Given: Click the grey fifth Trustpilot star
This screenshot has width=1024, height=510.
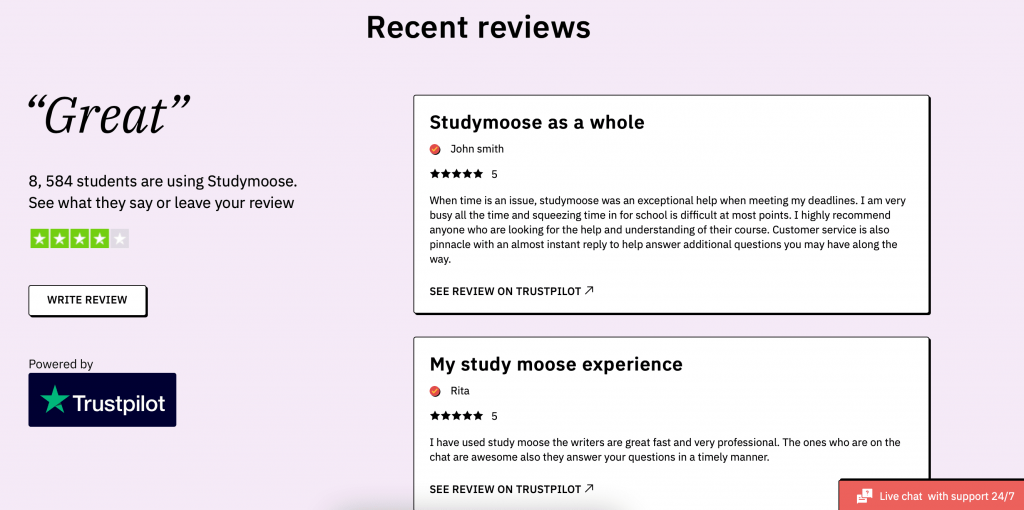Looking at the screenshot, I should 119,238.
